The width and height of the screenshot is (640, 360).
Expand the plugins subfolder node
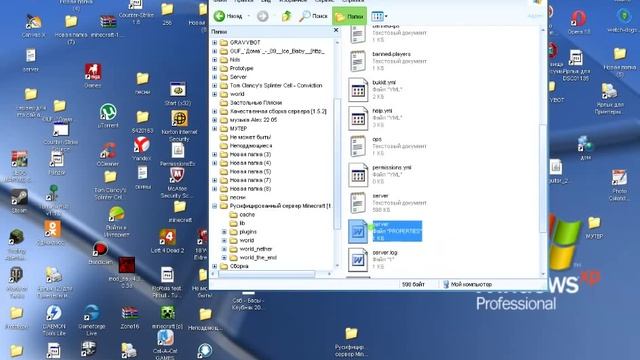coord(224,232)
